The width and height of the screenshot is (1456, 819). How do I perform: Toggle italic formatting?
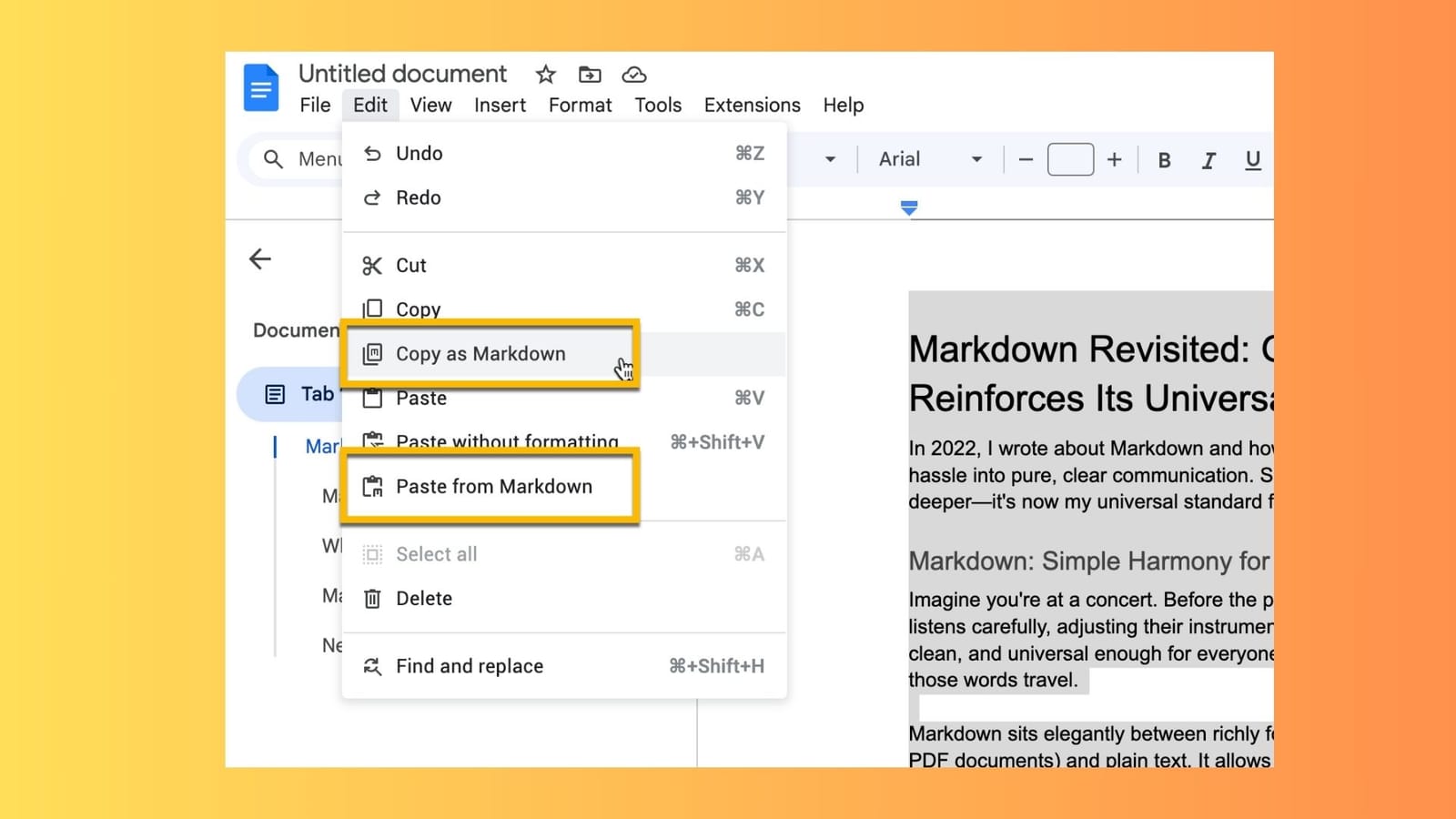pyautogui.click(x=1208, y=159)
